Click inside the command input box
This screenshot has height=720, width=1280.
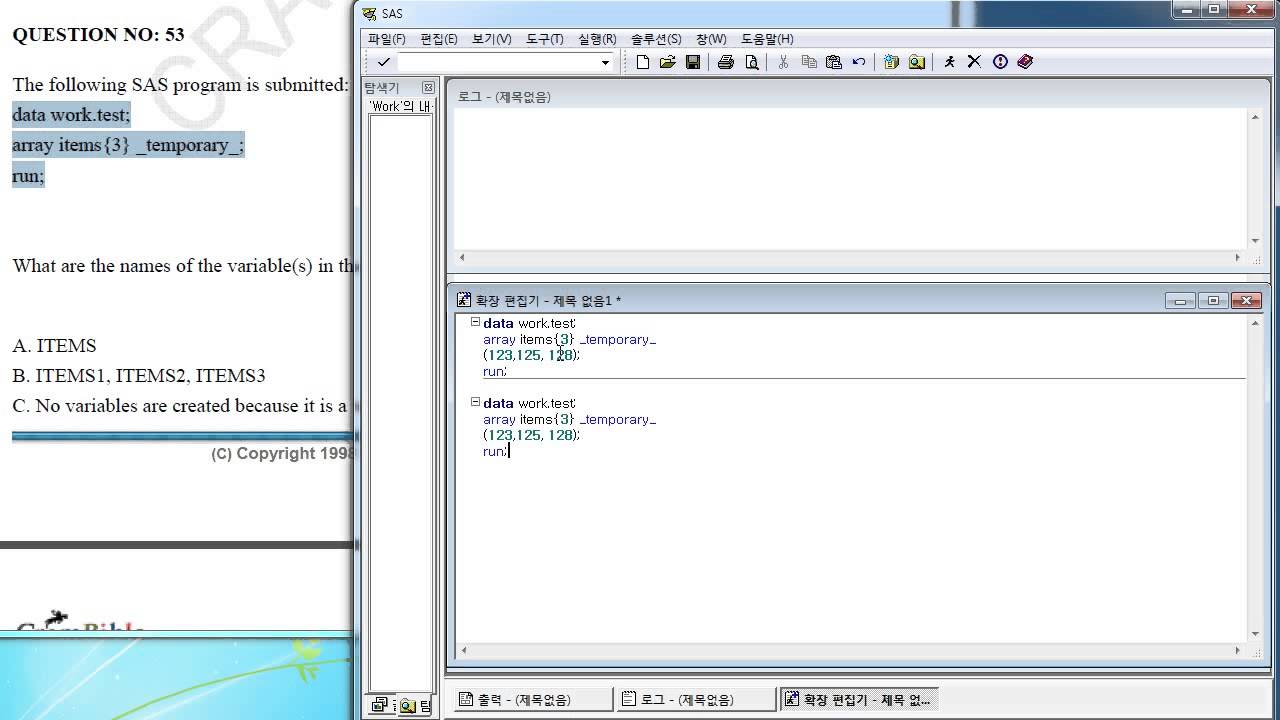click(x=498, y=62)
